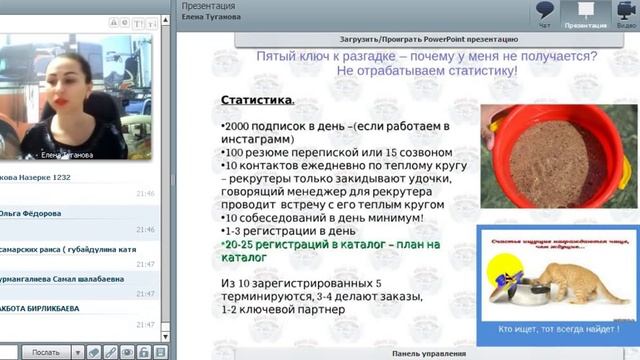Viewport: 640px width, 360px height.
Task: Click the clock icon above the chat
Action: 125,23
